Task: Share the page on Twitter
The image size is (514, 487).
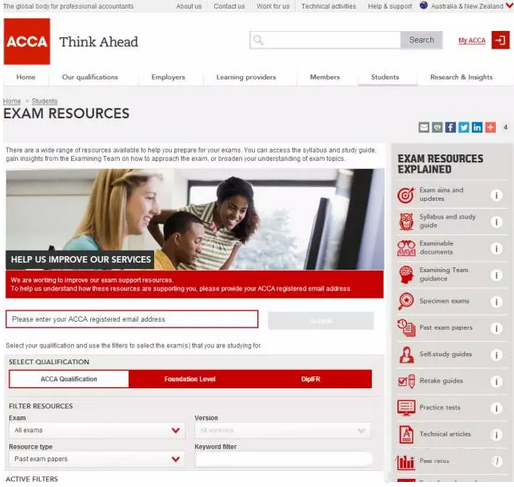Action: [464, 127]
